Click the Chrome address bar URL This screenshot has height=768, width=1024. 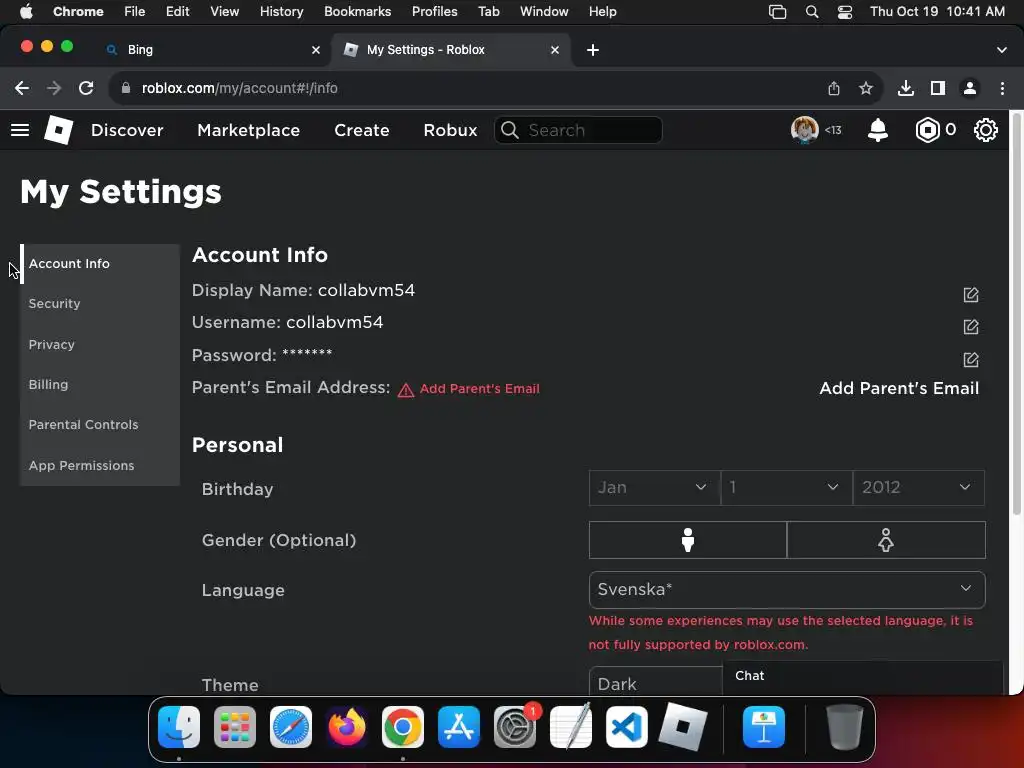[x=240, y=88]
